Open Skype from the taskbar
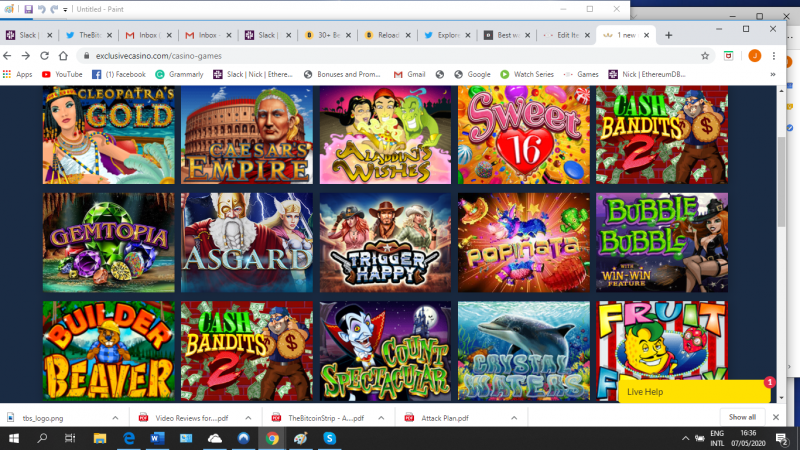 (x=330, y=438)
